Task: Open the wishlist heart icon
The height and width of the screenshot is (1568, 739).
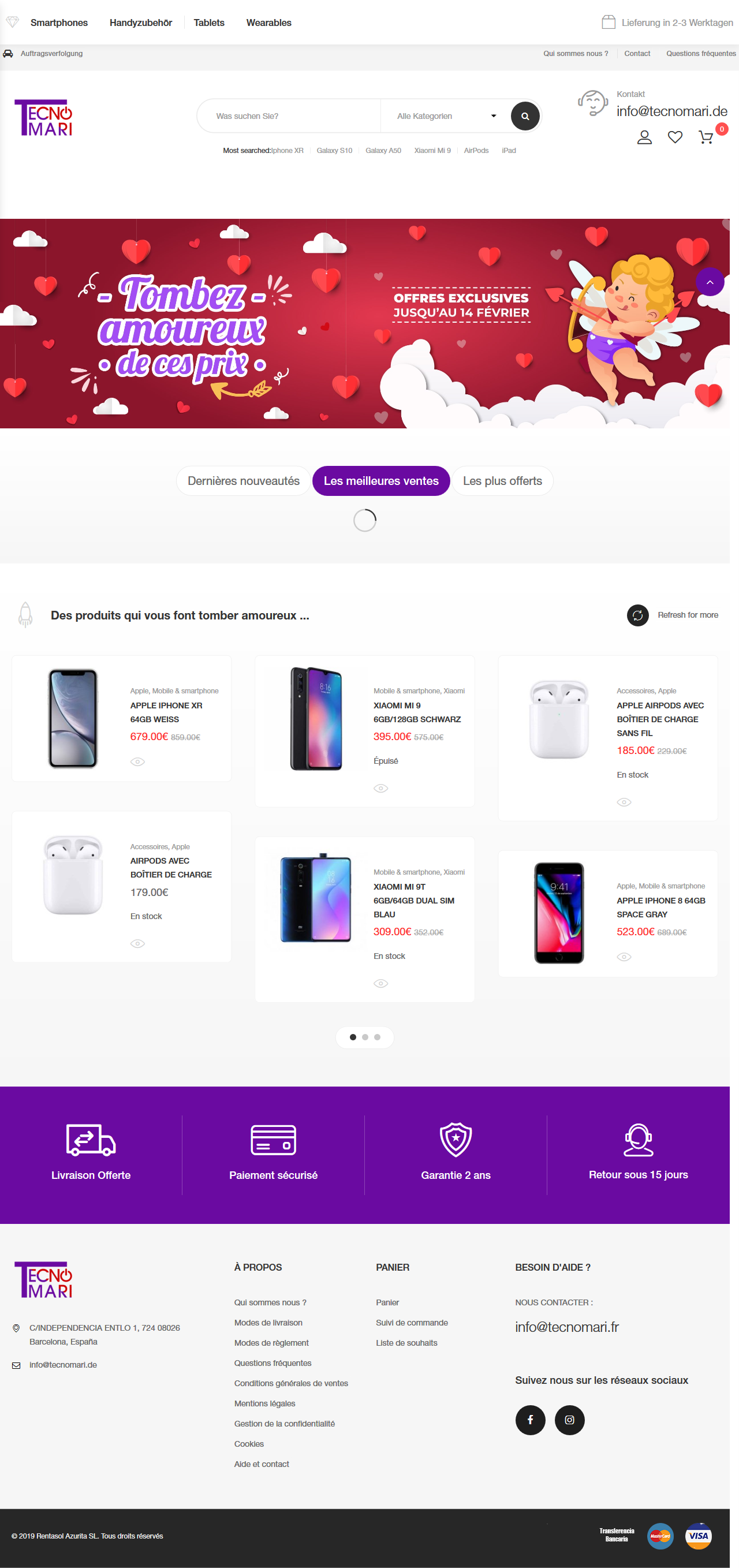Action: click(x=674, y=137)
